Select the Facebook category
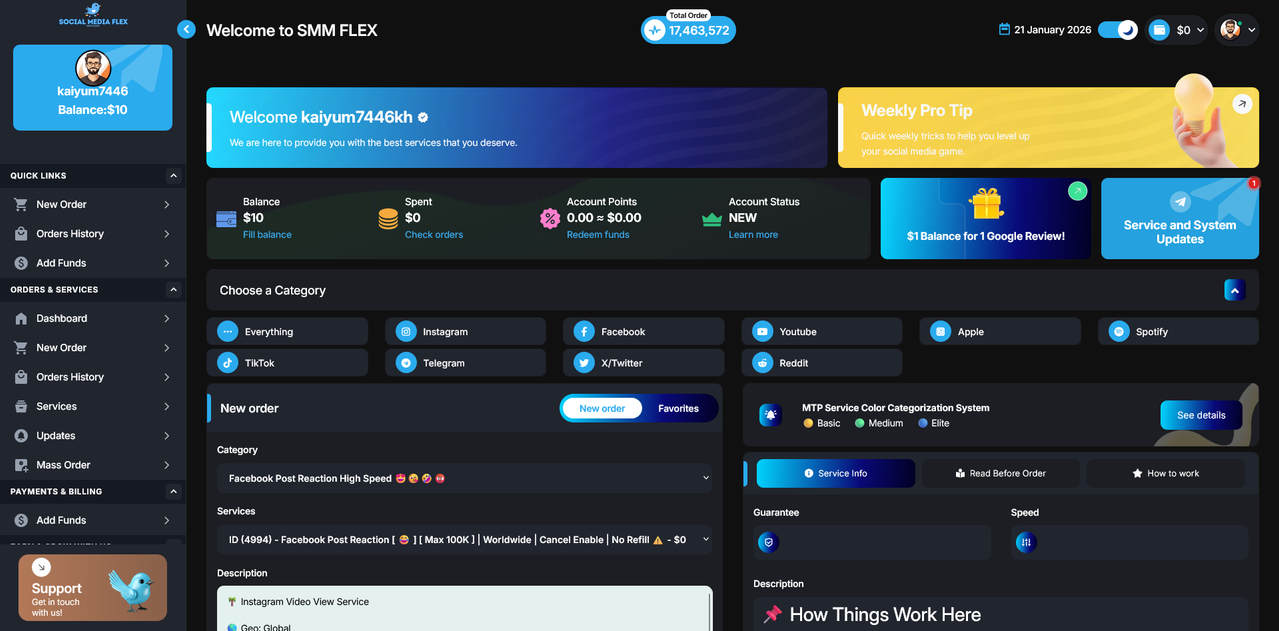The height and width of the screenshot is (631, 1279). [x=644, y=331]
